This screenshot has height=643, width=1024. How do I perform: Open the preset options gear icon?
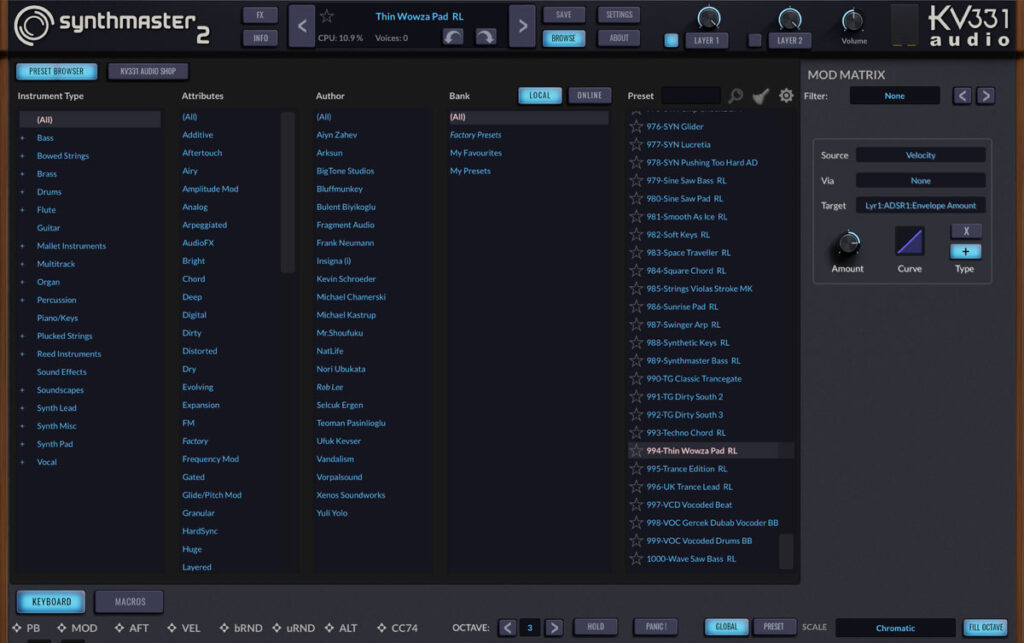[x=786, y=95]
